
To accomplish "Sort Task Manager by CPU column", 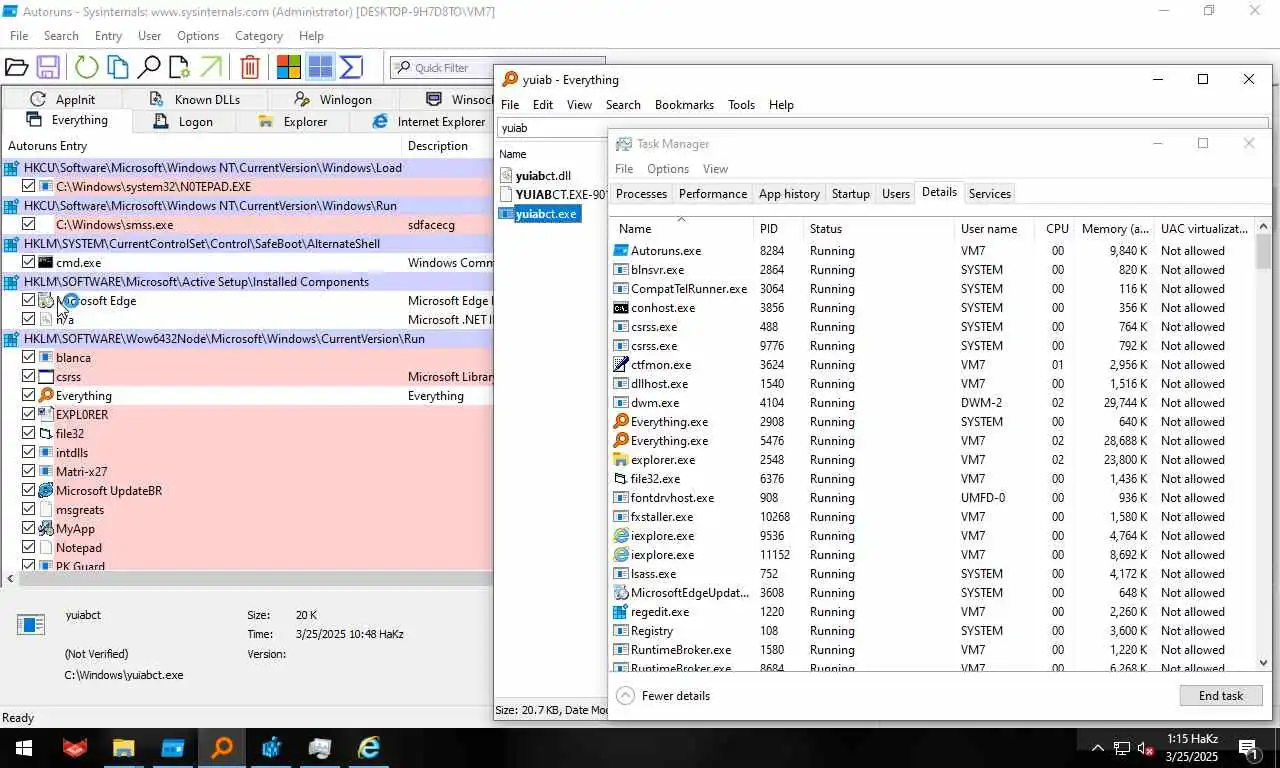I will tap(1056, 229).
